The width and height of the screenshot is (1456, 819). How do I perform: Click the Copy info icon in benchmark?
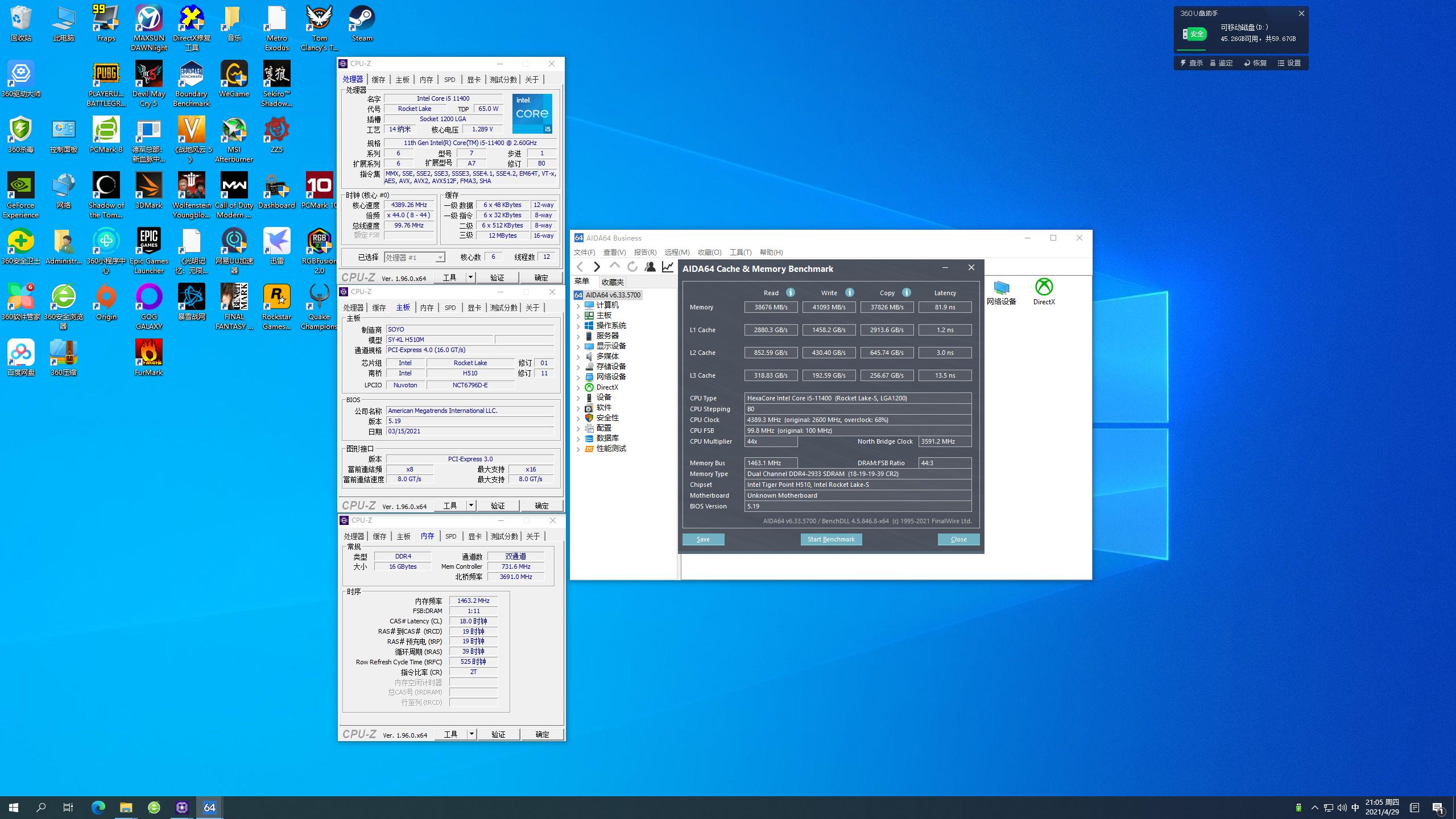click(x=907, y=292)
